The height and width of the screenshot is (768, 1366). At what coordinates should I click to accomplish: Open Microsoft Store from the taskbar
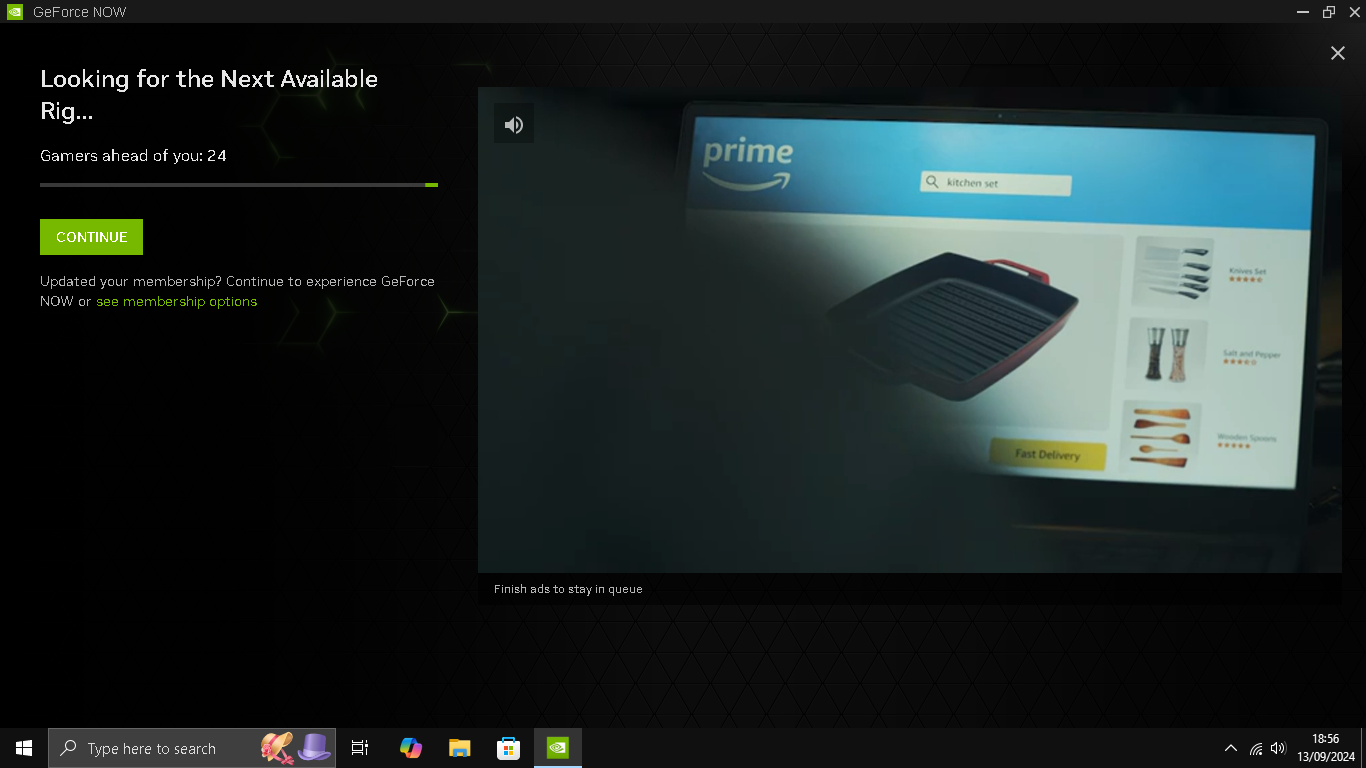tap(508, 748)
